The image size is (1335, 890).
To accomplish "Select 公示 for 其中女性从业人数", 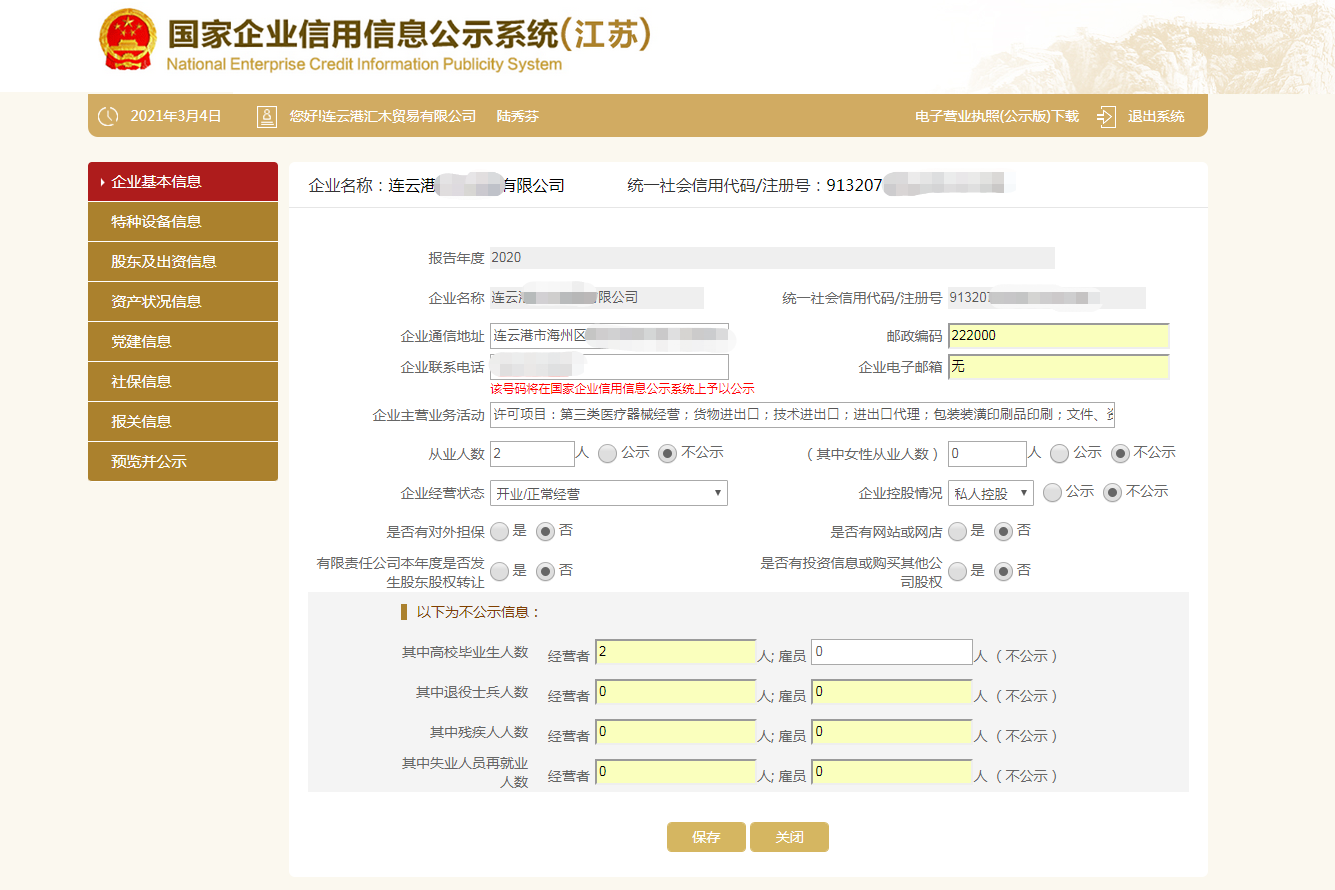I will pyautogui.click(x=1059, y=453).
